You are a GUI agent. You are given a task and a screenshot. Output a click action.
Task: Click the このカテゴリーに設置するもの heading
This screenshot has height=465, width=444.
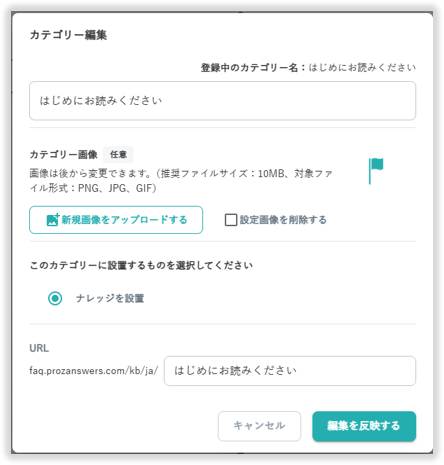click(x=141, y=265)
